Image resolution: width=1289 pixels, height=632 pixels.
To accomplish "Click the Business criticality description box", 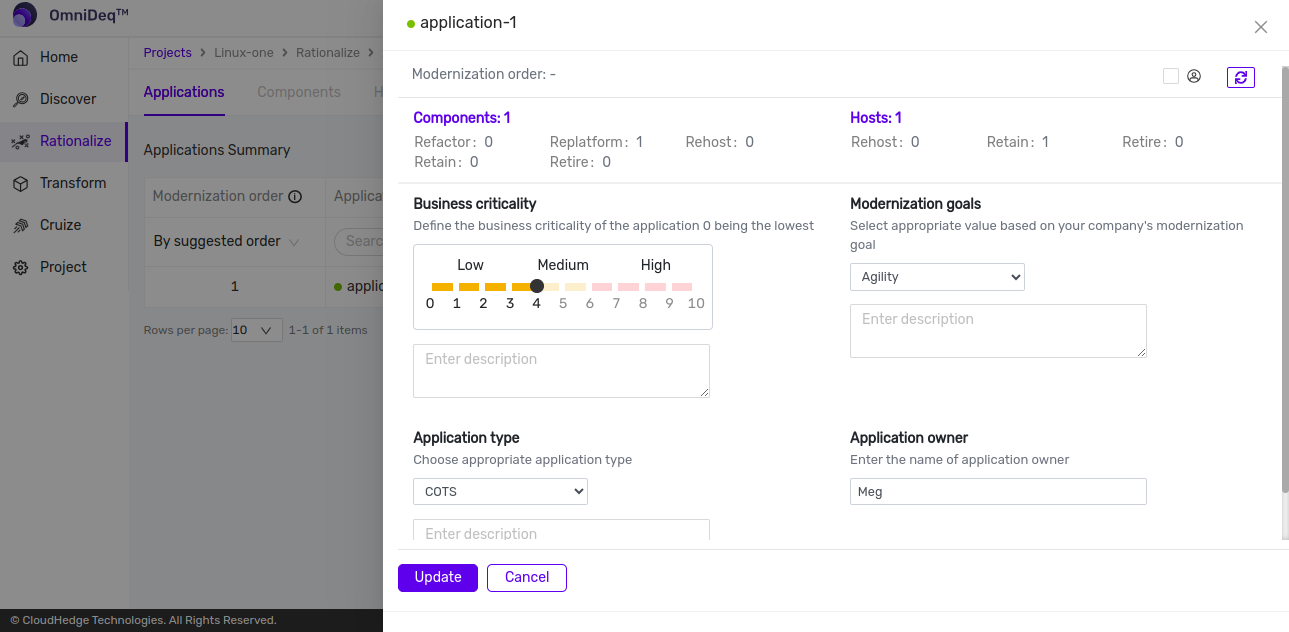I will pos(561,371).
